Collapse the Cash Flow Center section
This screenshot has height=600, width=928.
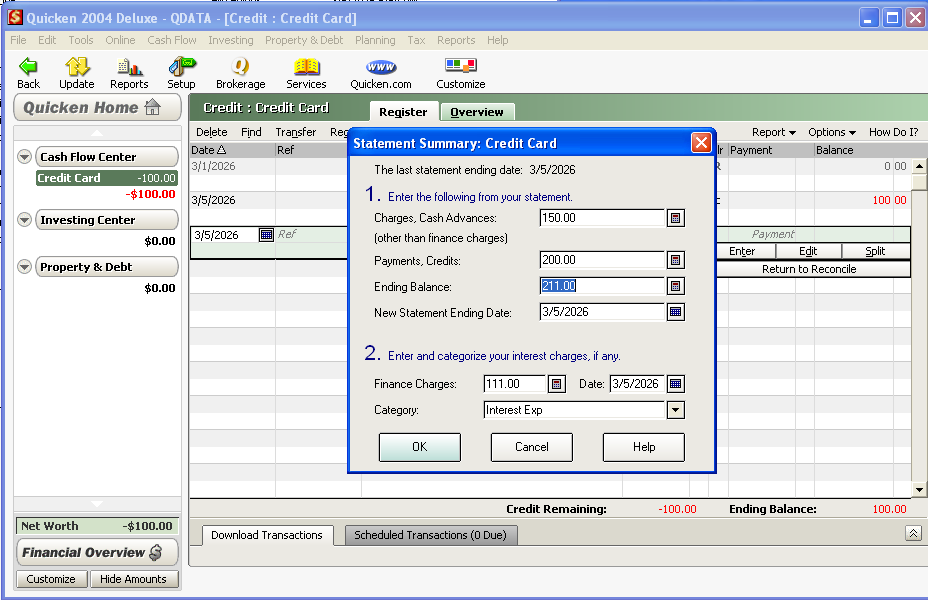(25, 157)
